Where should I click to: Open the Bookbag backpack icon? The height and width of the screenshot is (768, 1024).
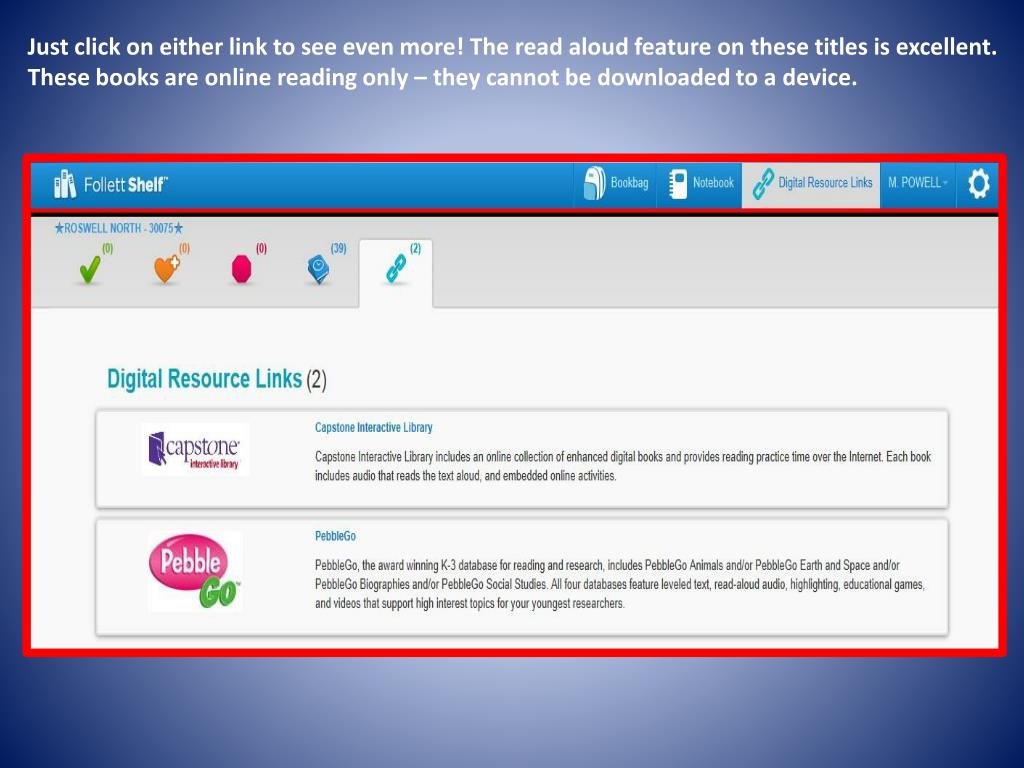click(x=594, y=184)
